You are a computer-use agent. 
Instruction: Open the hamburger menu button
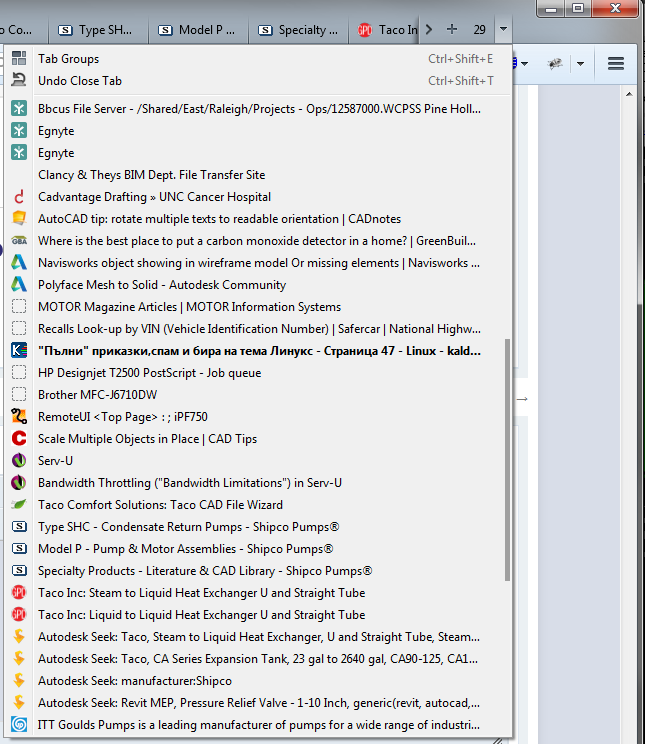point(616,63)
